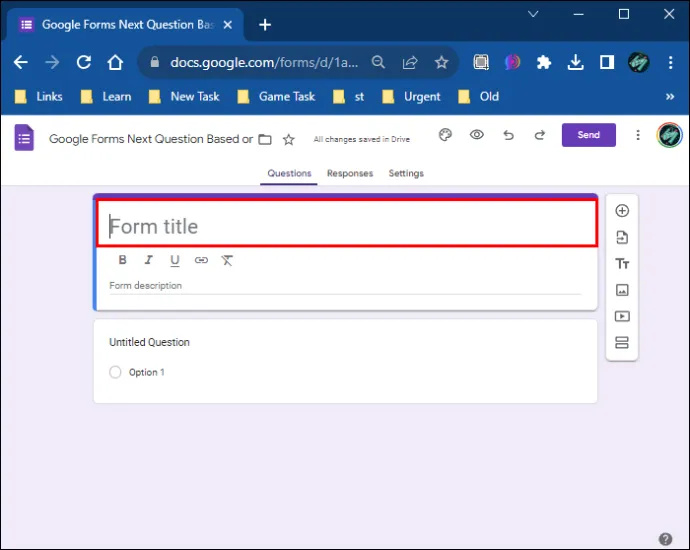The height and width of the screenshot is (550, 690).
Task: Apply underline formatting to form title
Action: pyautogui.click(x=175, y=260)
